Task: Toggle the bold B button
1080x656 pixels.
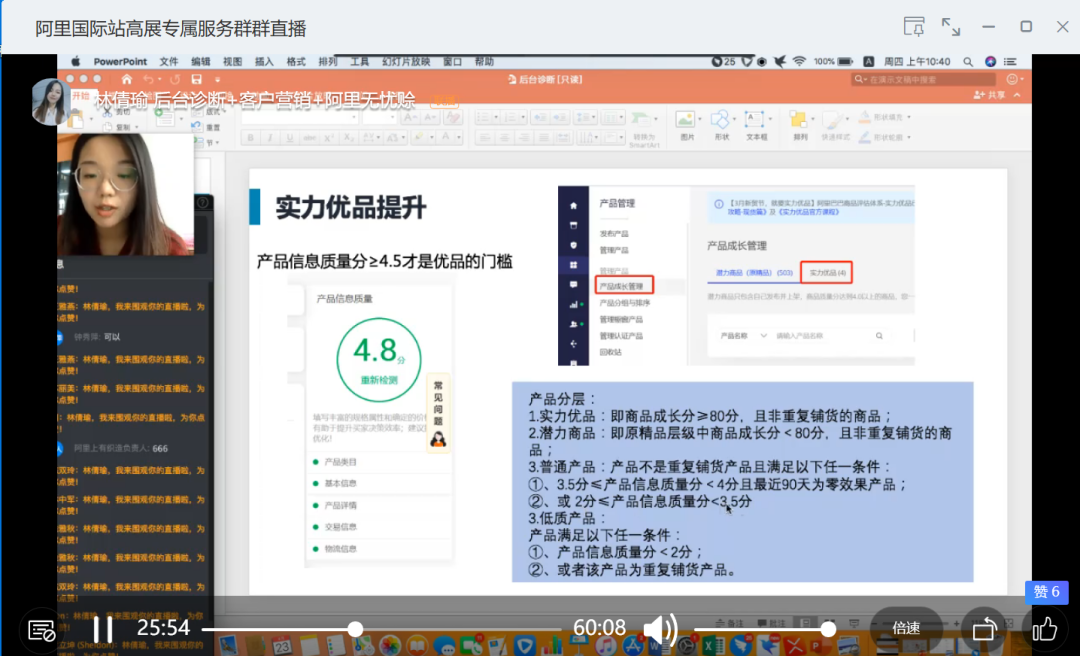Action: tap(251, 138)
